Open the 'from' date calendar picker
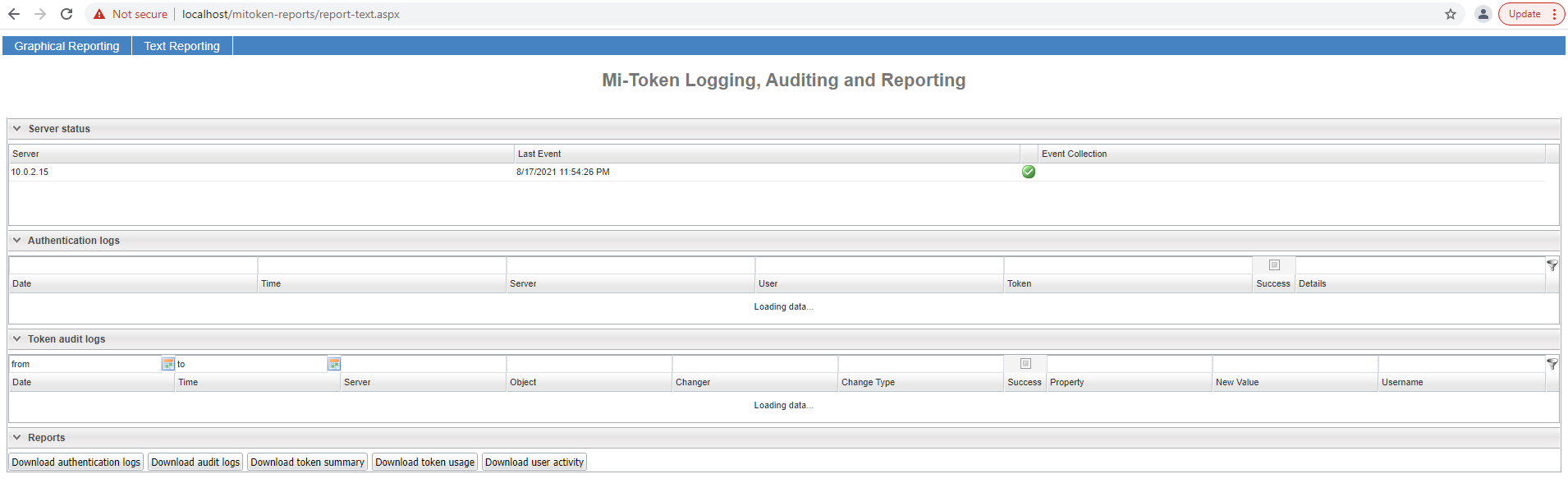The width and height of the screenshot is (1568, 497). pos(168,364)
